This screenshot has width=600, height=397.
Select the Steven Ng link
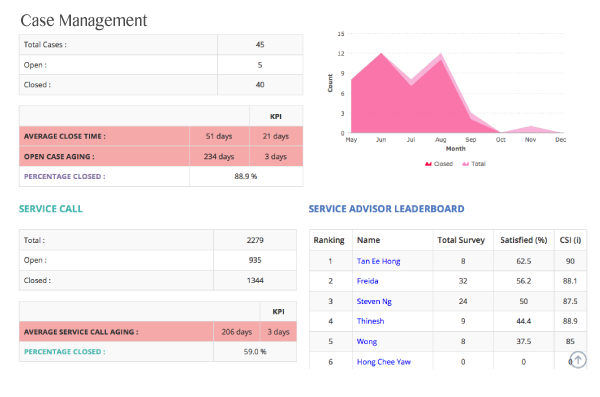pos(374,301)
